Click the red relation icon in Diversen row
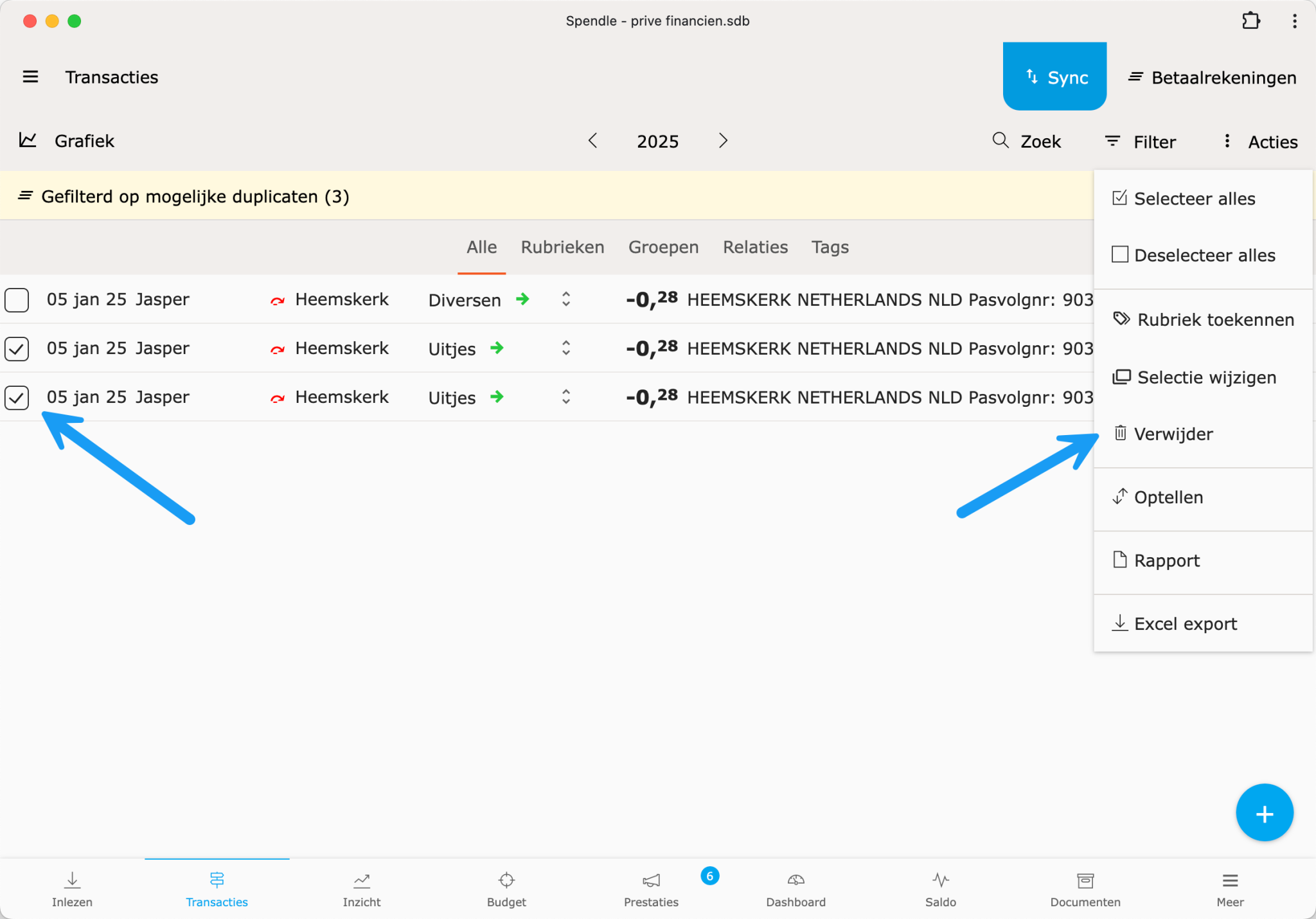This screenshot has height=919, width=1316. pos(278,300)
